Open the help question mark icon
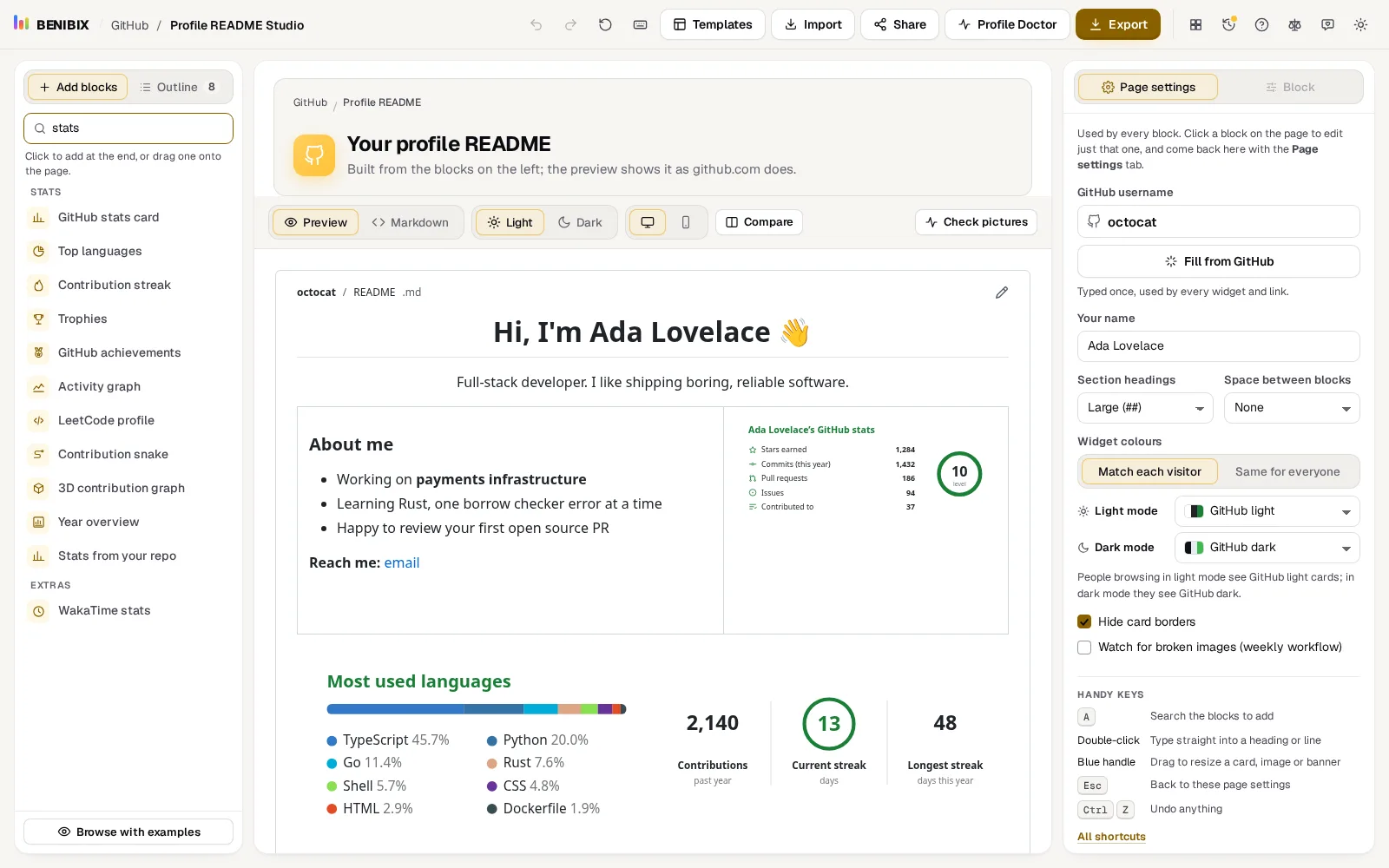This screenshot has width=1389, height=868. tap(1261, 25)
